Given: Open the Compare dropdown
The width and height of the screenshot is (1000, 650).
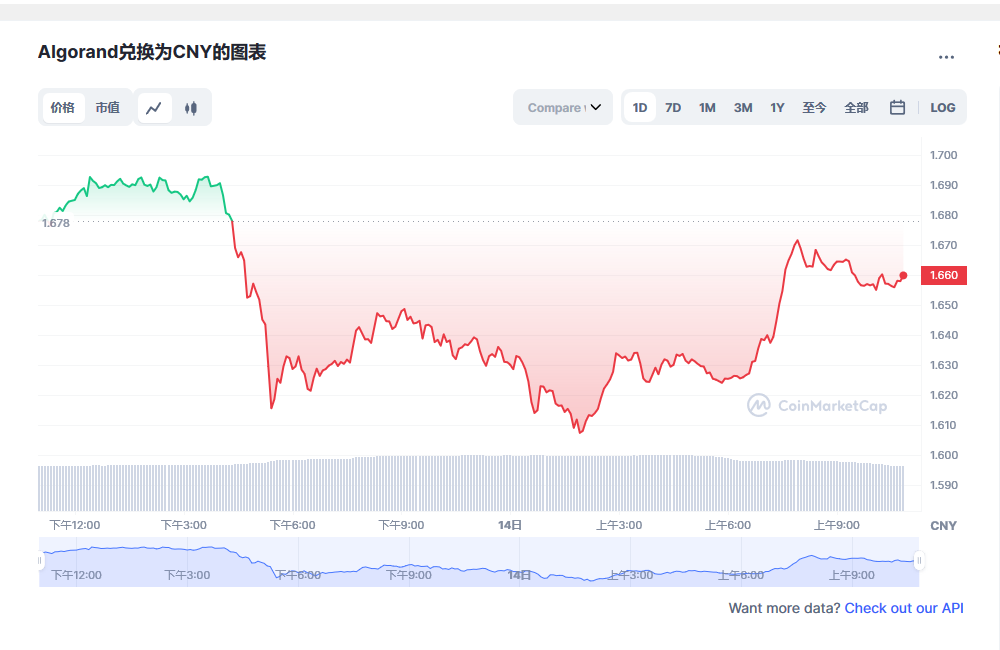Looking at the screenshot, I should (x=563, y=107).
